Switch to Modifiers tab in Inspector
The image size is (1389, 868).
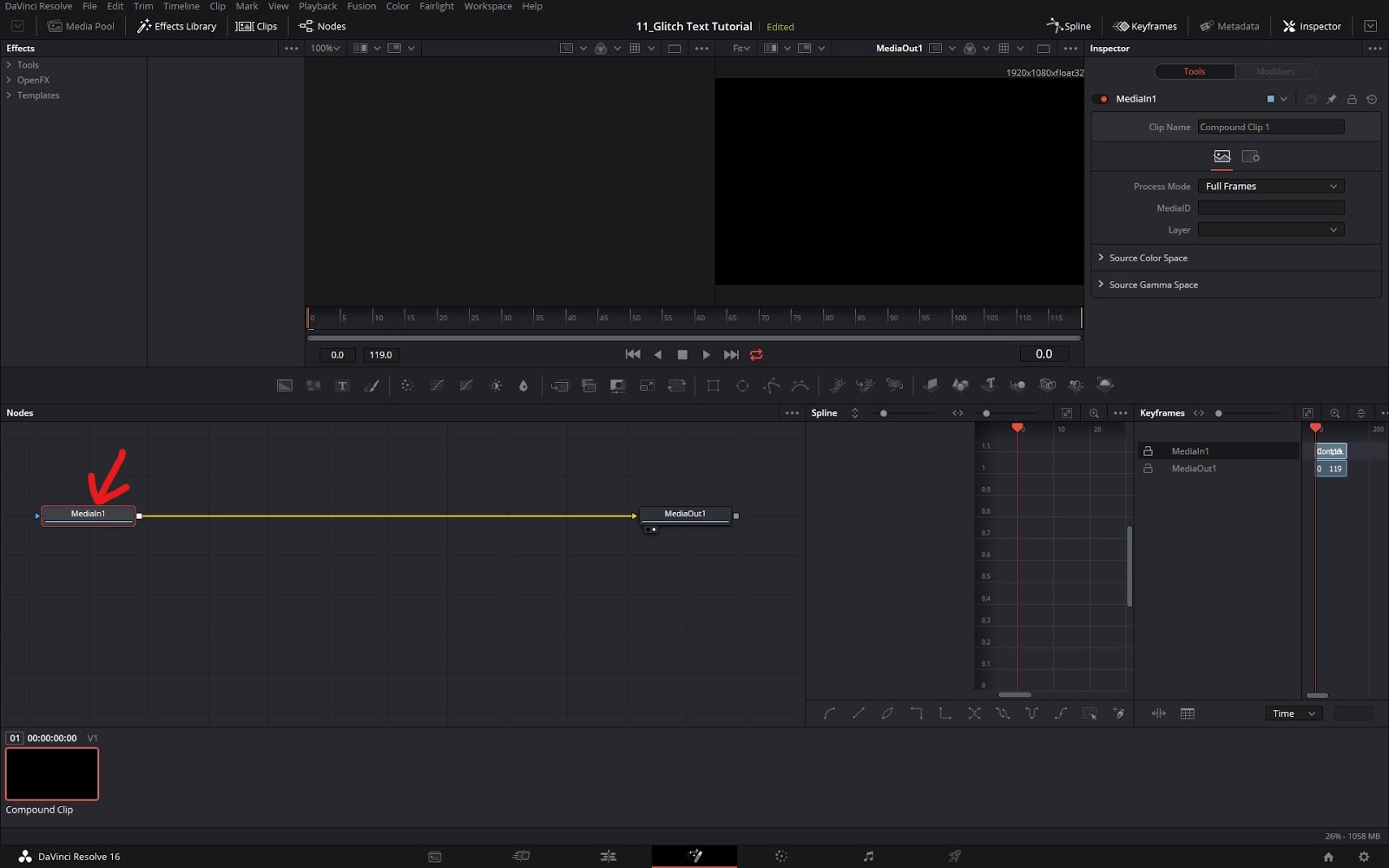(x=1275, y=71)
